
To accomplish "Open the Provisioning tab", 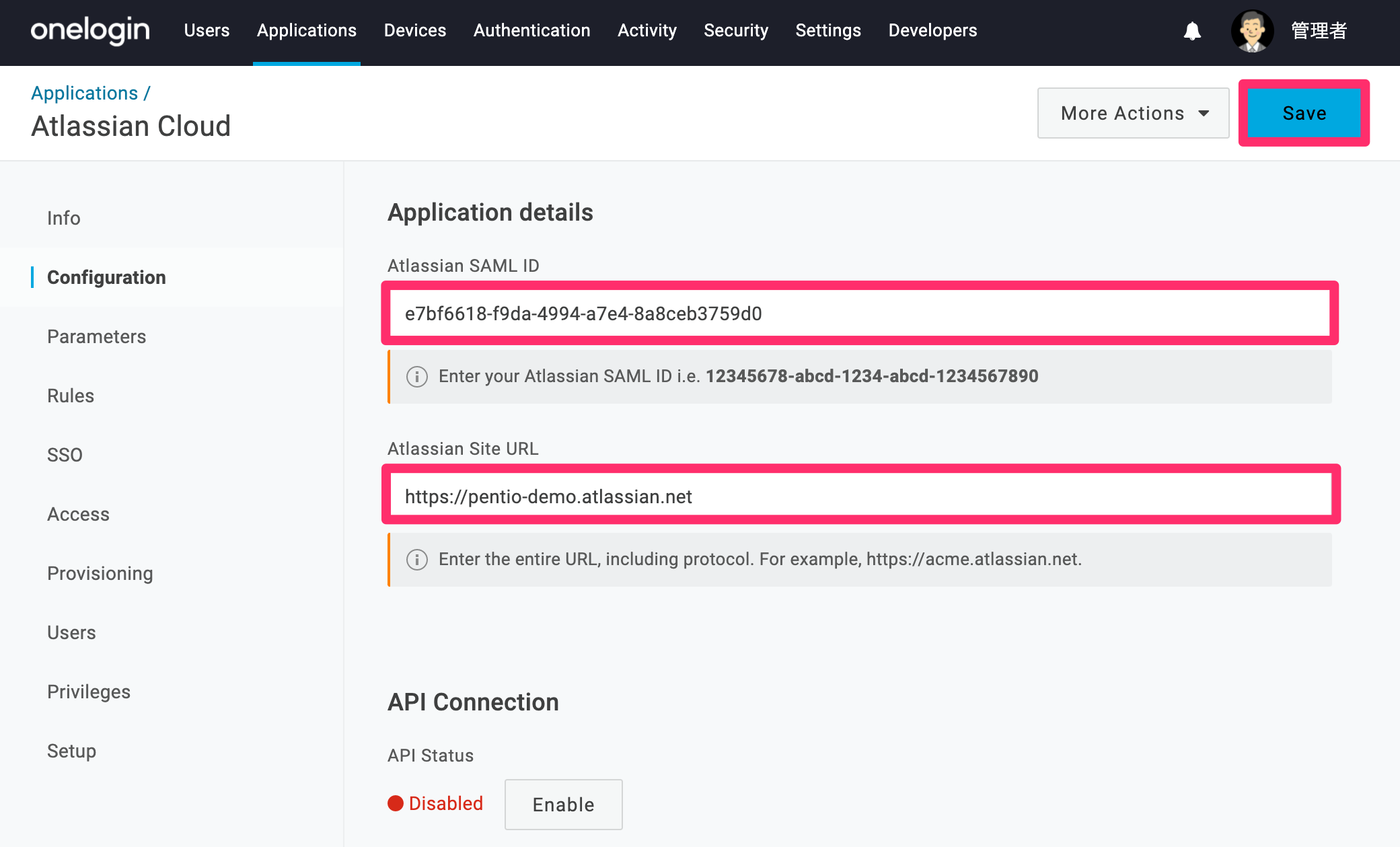I will coord(100,573).
